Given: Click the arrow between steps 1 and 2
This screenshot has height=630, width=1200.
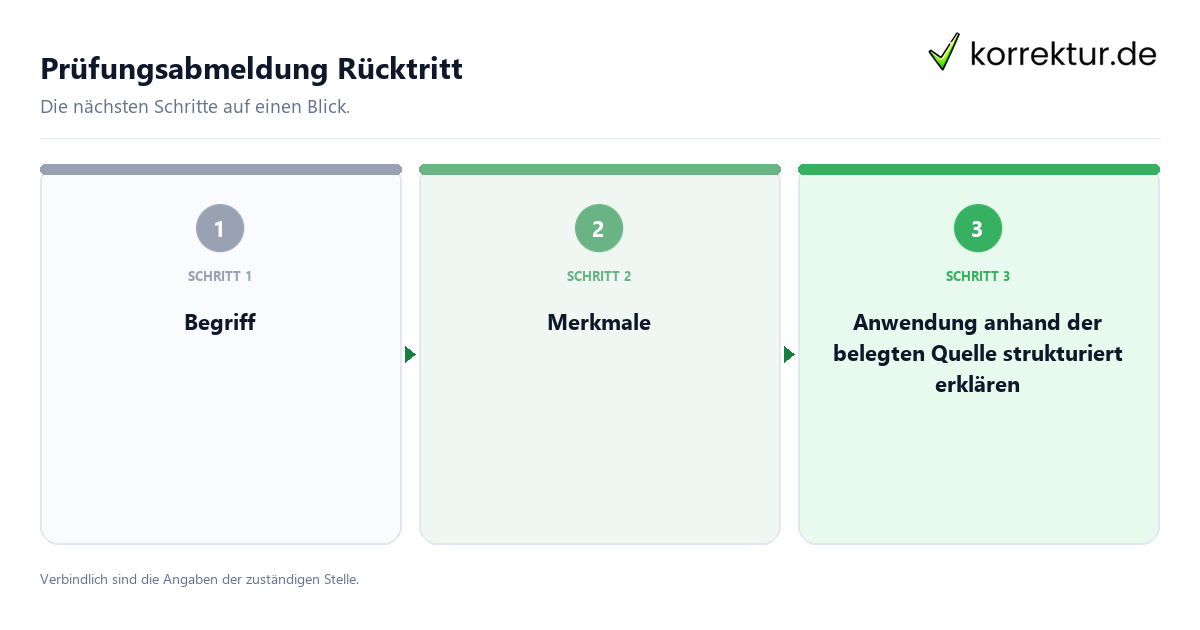Looking at the screenshot, I should 410,355.
